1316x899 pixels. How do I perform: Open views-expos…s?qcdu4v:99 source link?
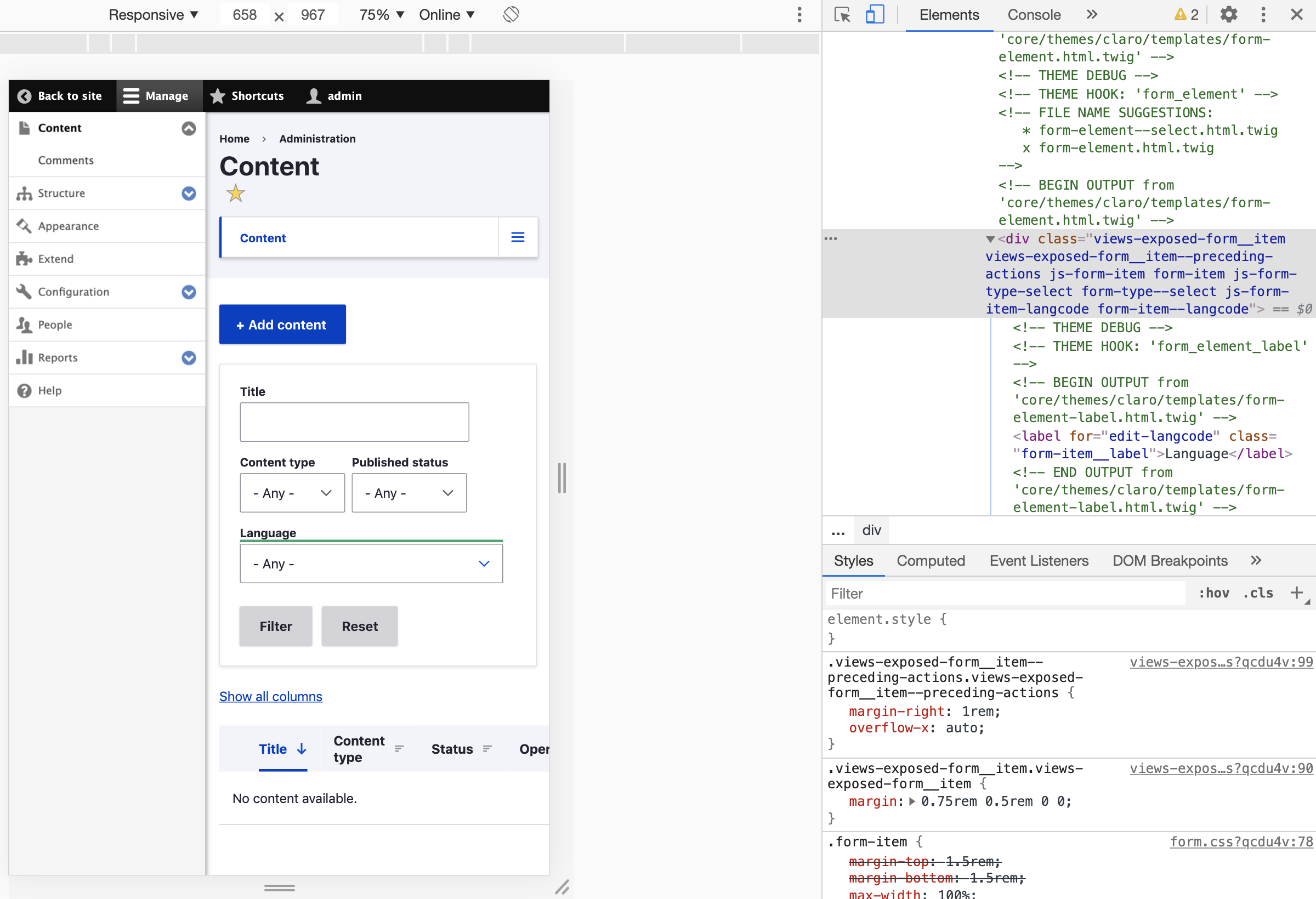pos(1221,662)
